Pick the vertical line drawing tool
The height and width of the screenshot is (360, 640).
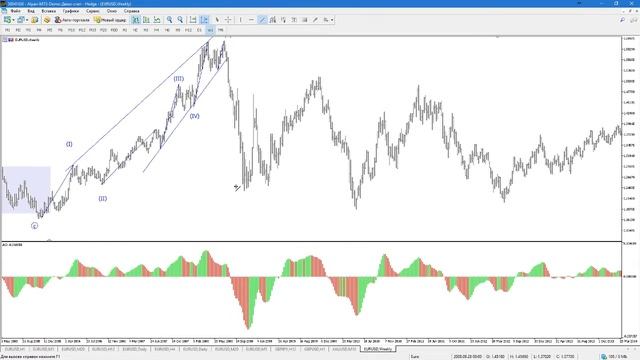(240, 20)
